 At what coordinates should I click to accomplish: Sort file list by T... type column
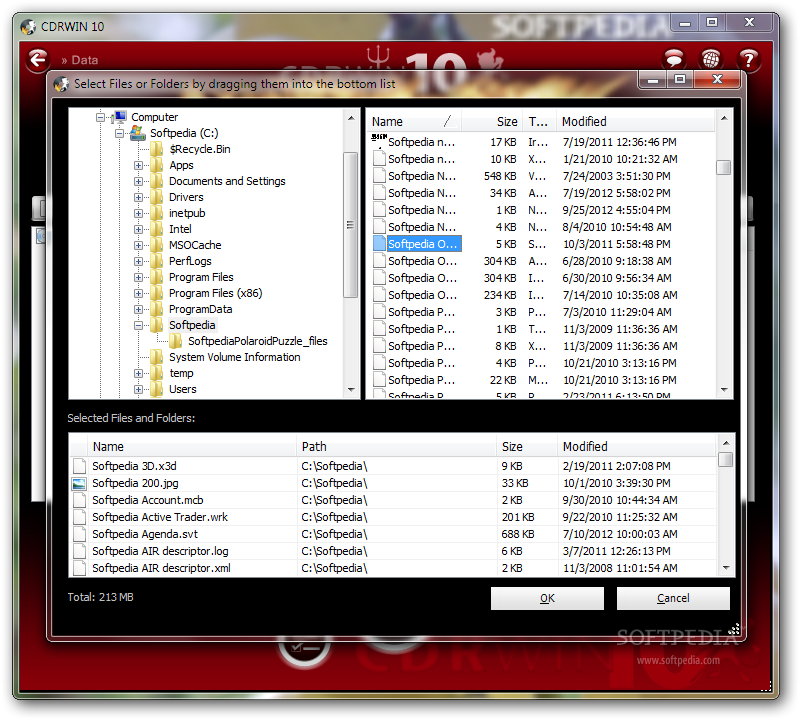[x=539, y=121]
